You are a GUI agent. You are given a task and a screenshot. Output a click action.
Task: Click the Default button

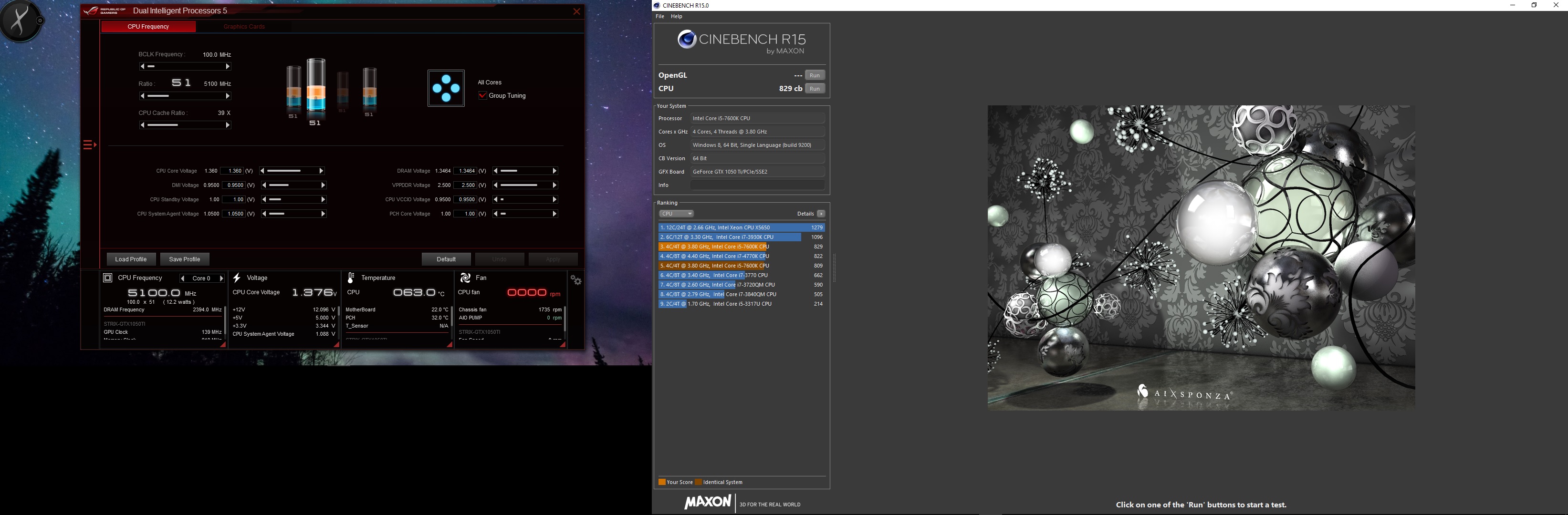pyautogui.click(x=446, y=259)
